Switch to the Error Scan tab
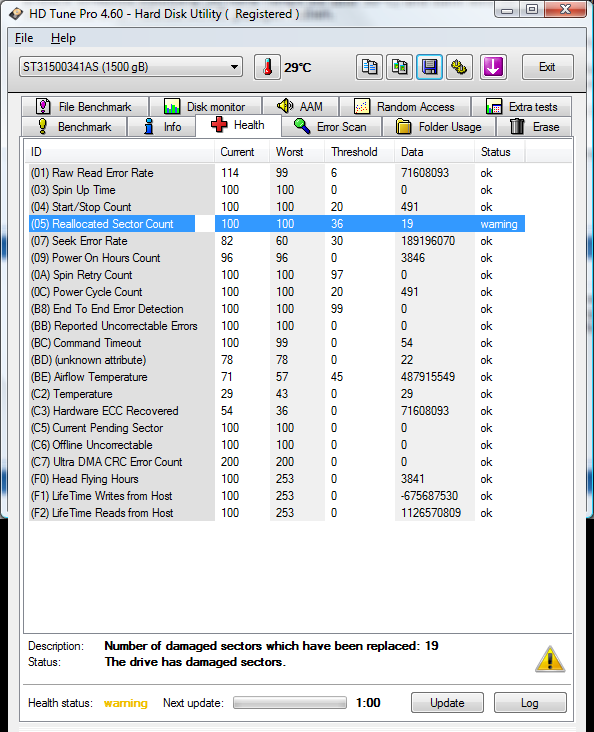 point(331,127)
